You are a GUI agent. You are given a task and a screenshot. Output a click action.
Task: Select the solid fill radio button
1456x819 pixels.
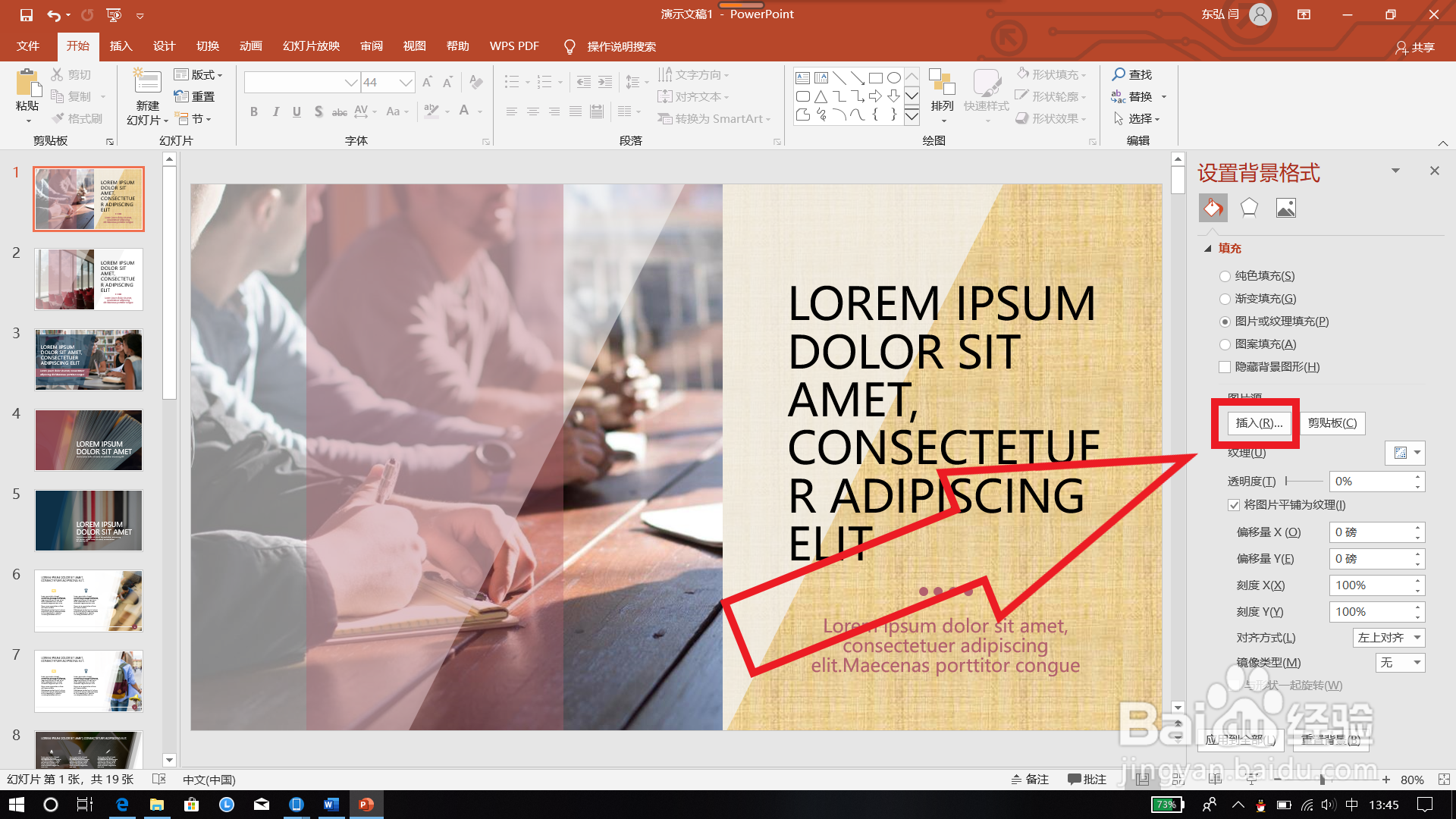click(x=1225, y=276)
